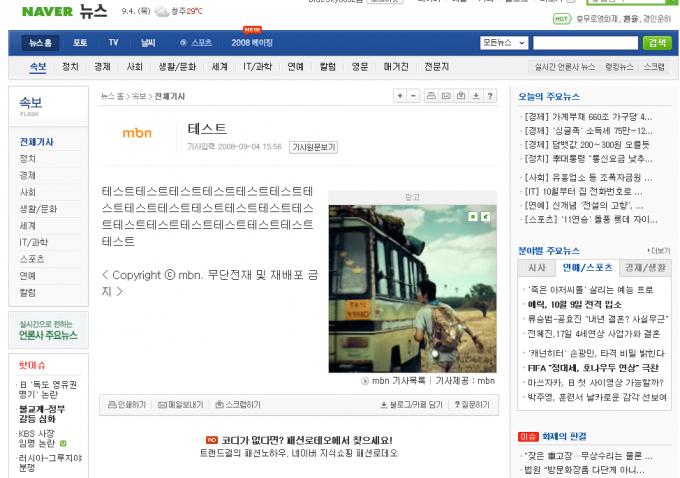Select 전문지 in the category menu bar
The image size is (680, 478).
436,67
